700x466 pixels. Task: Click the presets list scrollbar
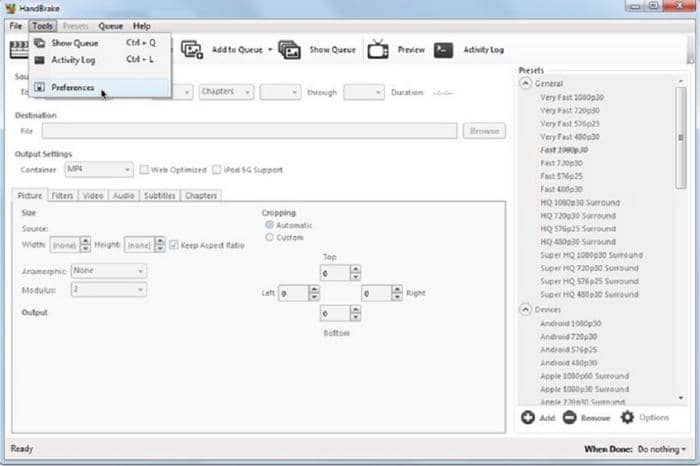[681, 137]
